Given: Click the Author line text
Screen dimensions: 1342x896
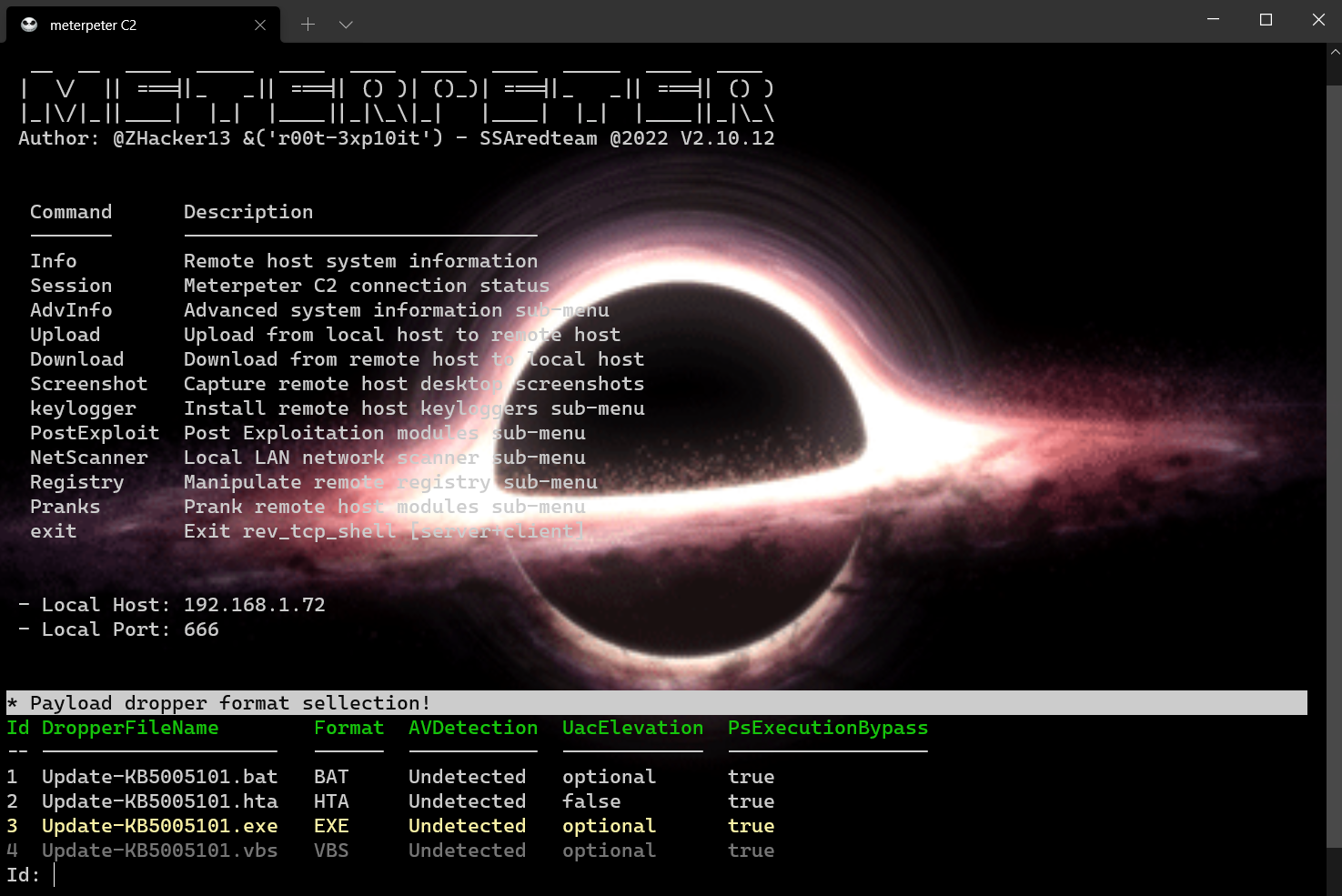Looking at the screenshot, I should click(397, 138).
